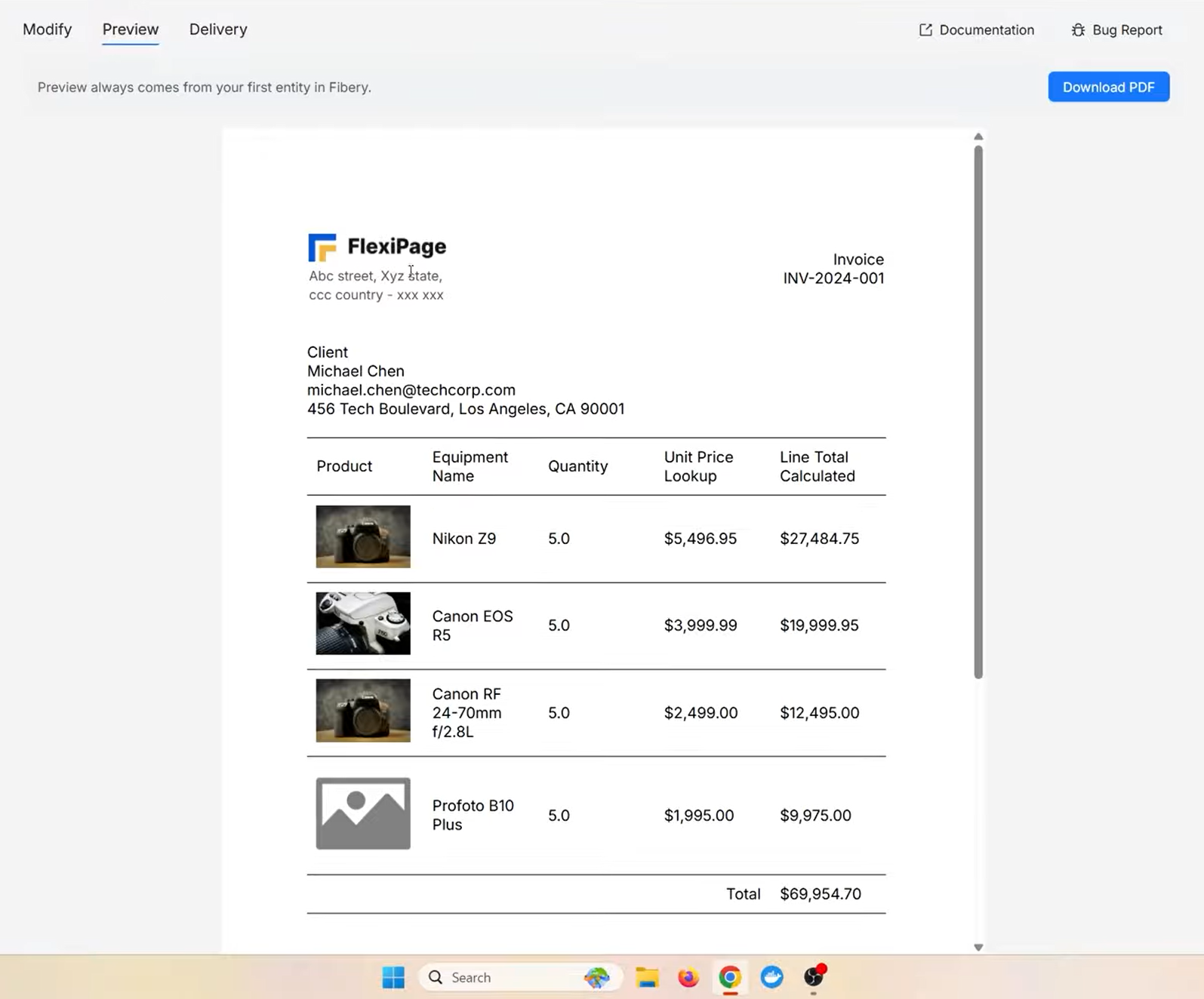Switch to Google Chrome in taskbar
This screenshot has height=999, width=1204.
729,977
